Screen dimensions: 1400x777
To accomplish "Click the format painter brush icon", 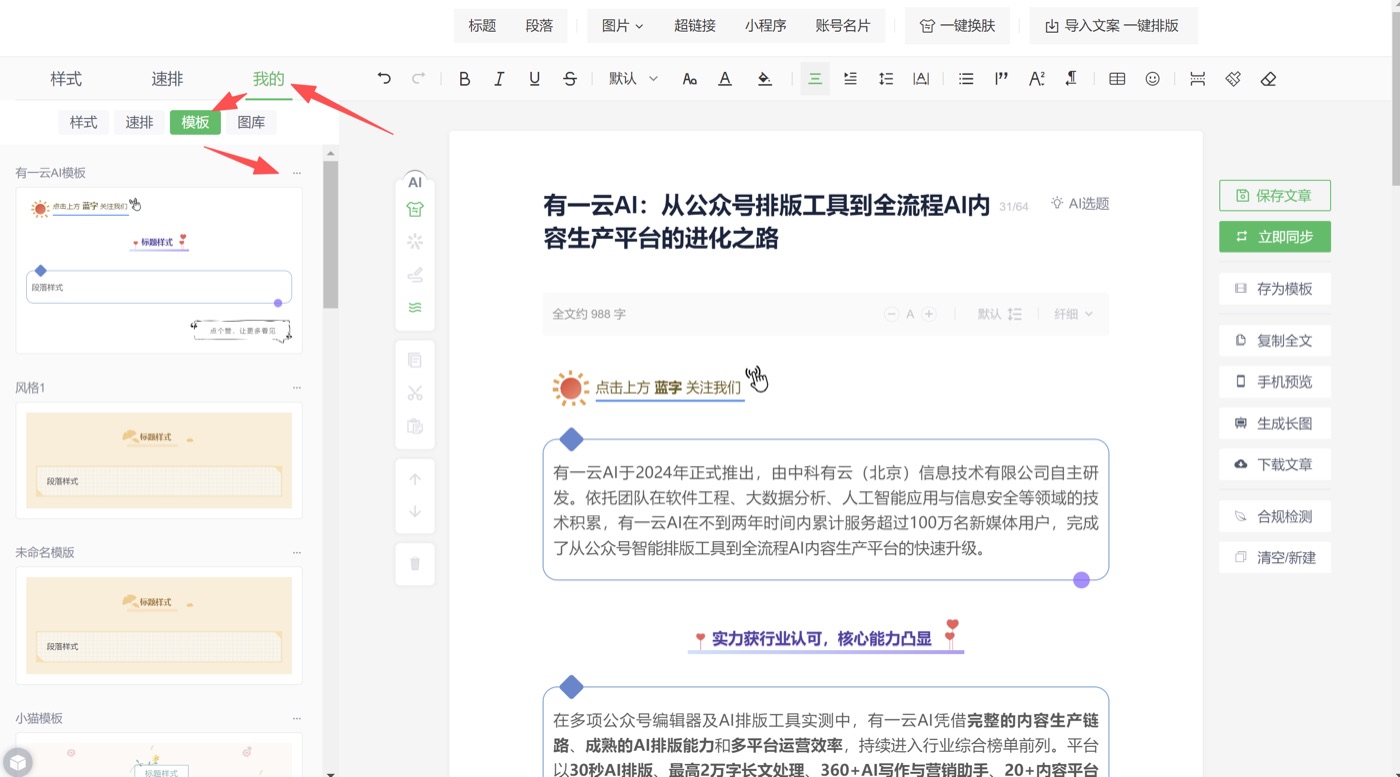I will pos(1233,79).
